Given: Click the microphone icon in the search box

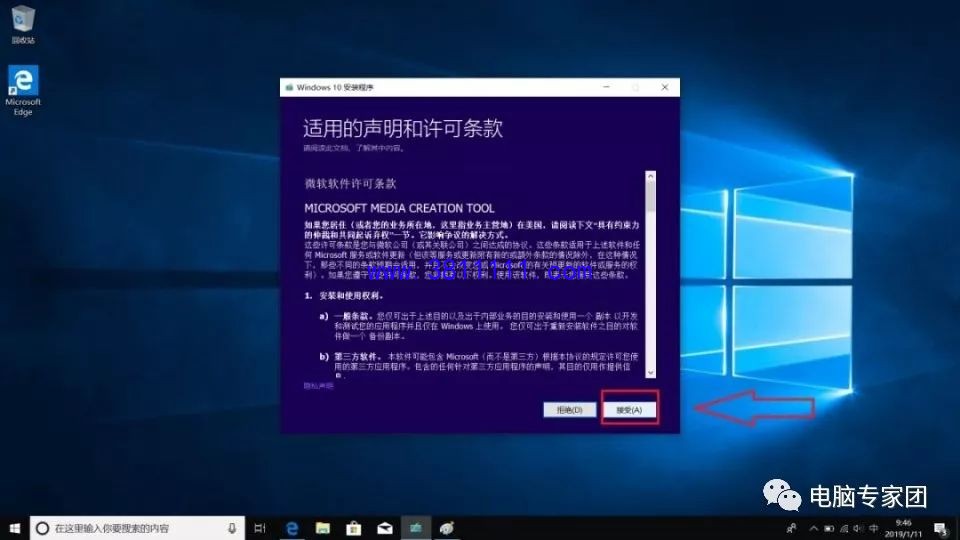Looking at the screenshot, I should click(232, 528).
